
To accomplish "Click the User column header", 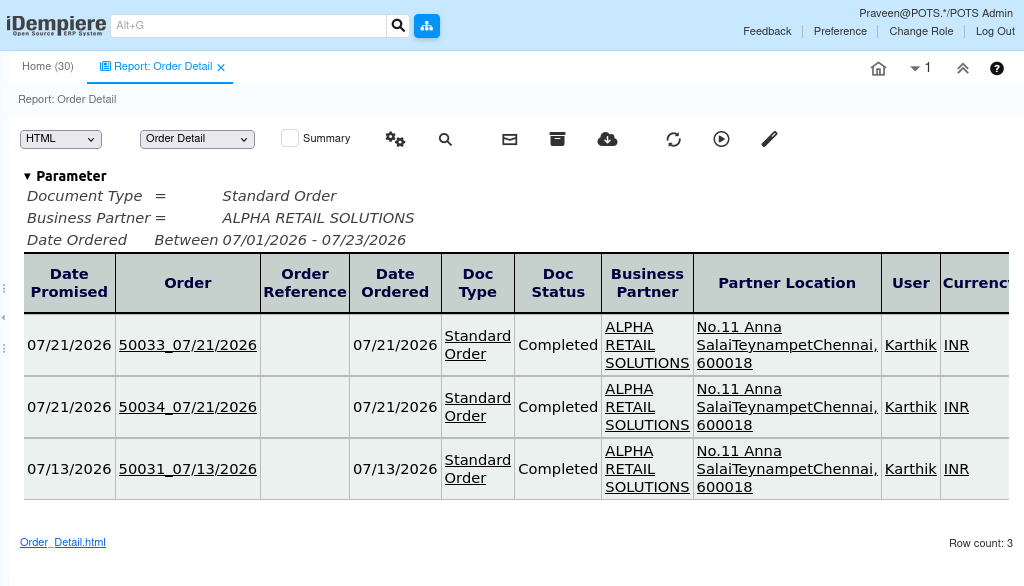I will click(x=911, y=283).
